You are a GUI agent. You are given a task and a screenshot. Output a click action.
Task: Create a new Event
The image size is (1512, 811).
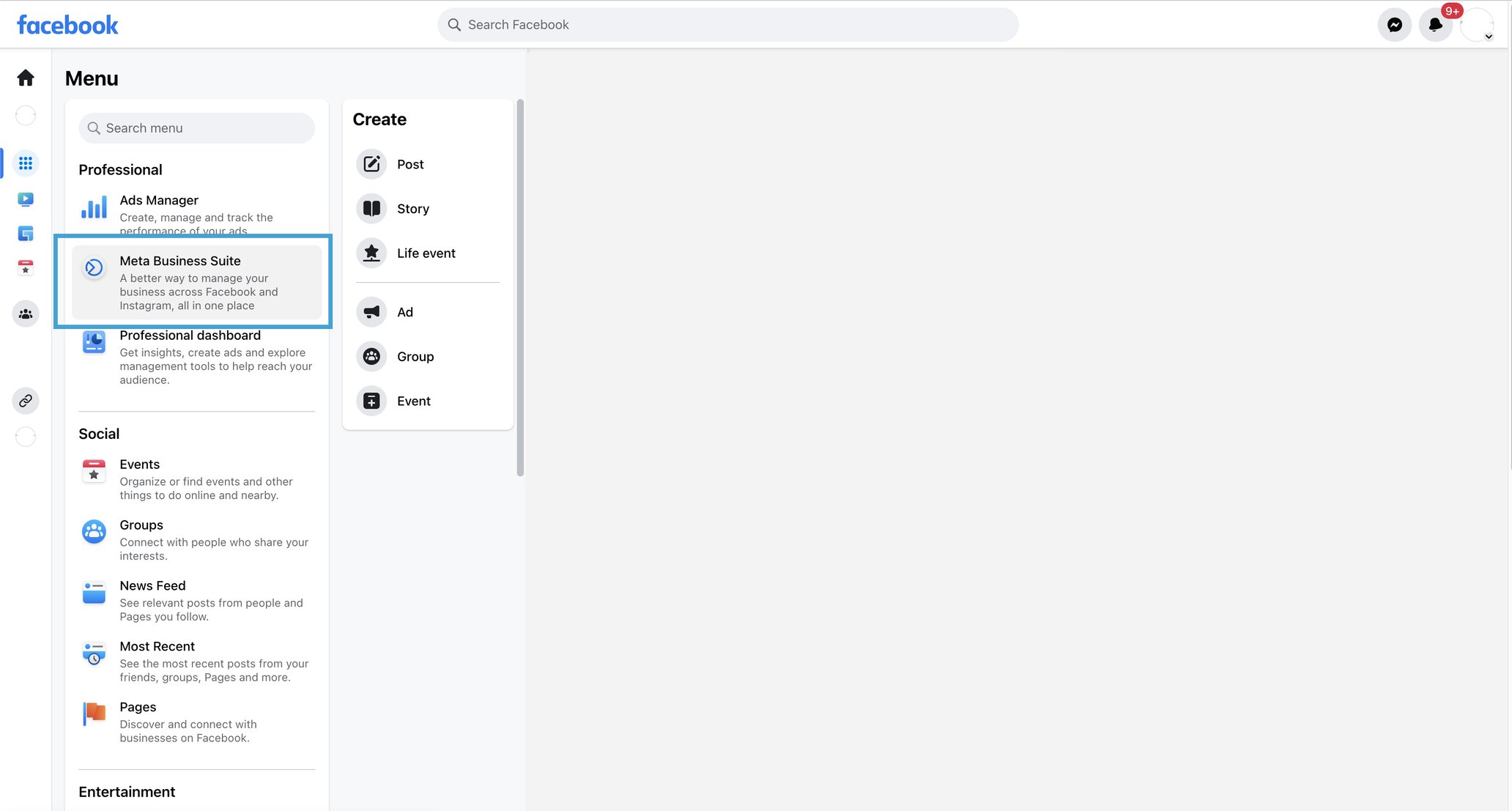pyautogui.click(x=413, y=401)
